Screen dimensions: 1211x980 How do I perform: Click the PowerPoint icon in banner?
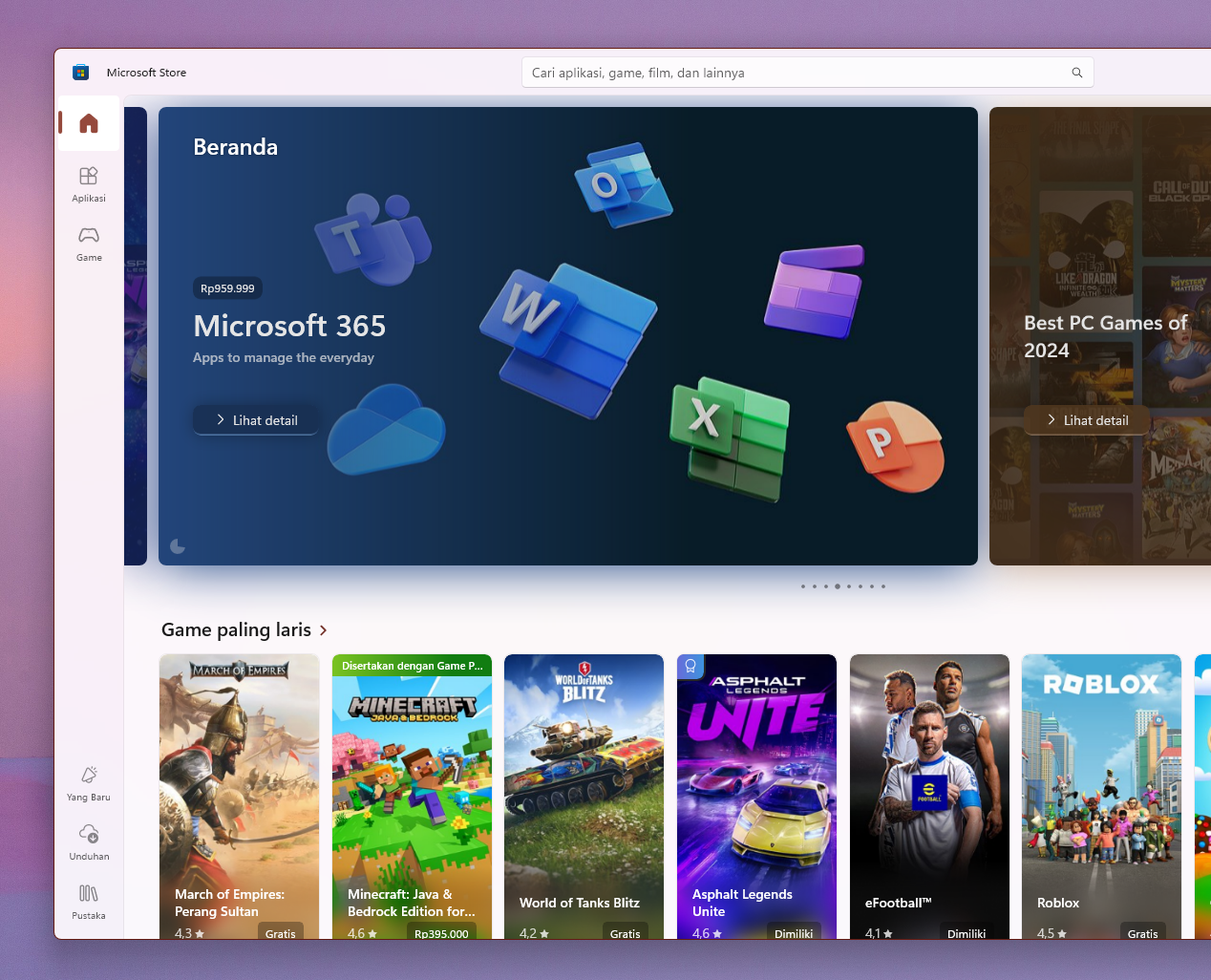[x=896, y=446]
